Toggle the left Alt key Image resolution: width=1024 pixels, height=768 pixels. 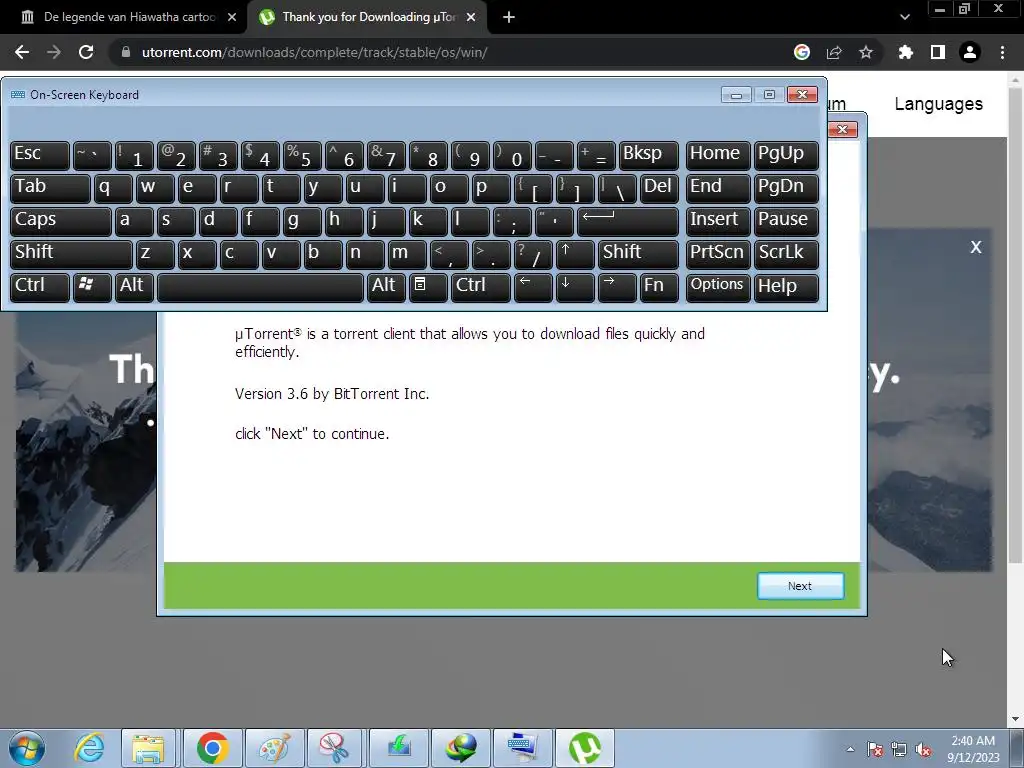[134, 287]
